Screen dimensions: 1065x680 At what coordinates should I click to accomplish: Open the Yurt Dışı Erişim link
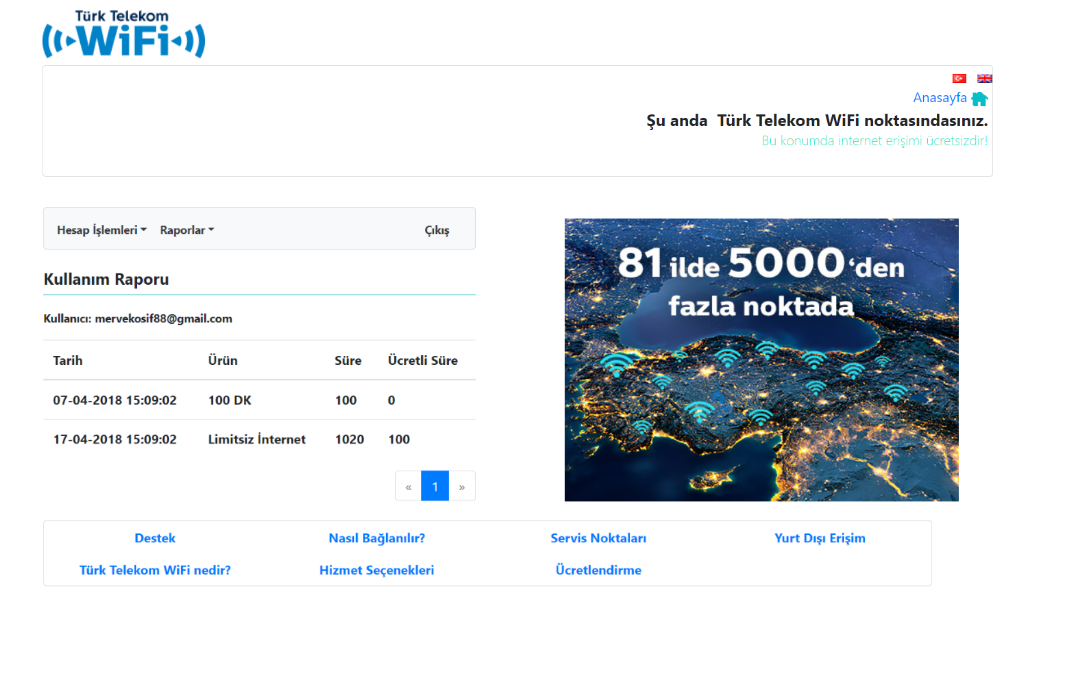(820, 538)
